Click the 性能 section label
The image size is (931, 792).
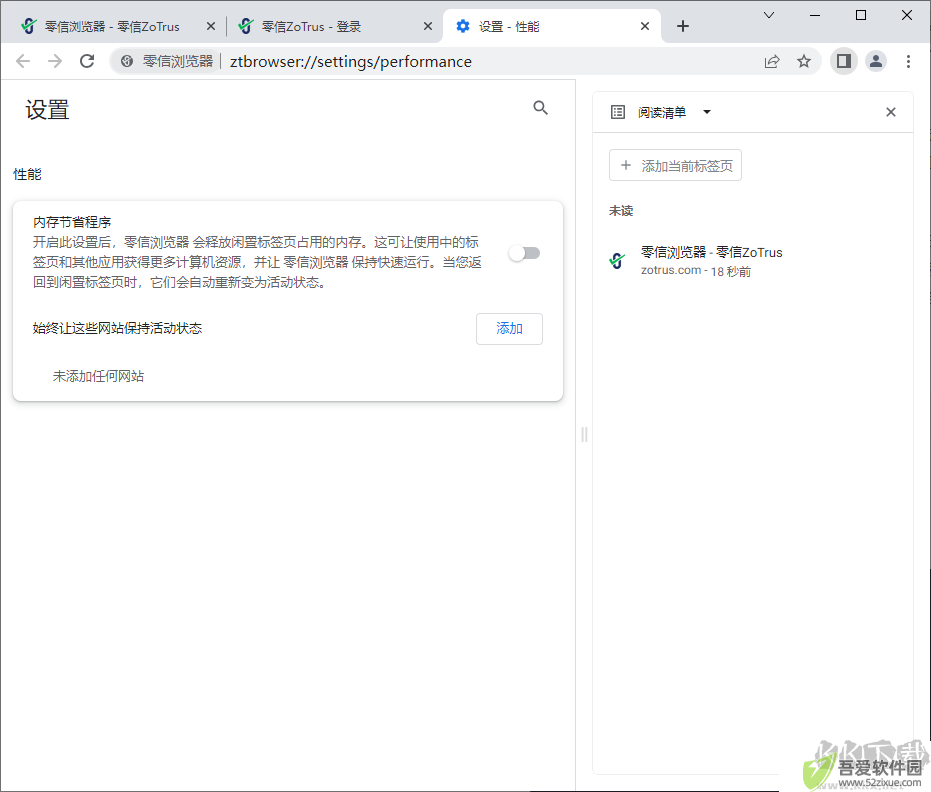click(x=27, y=174)
